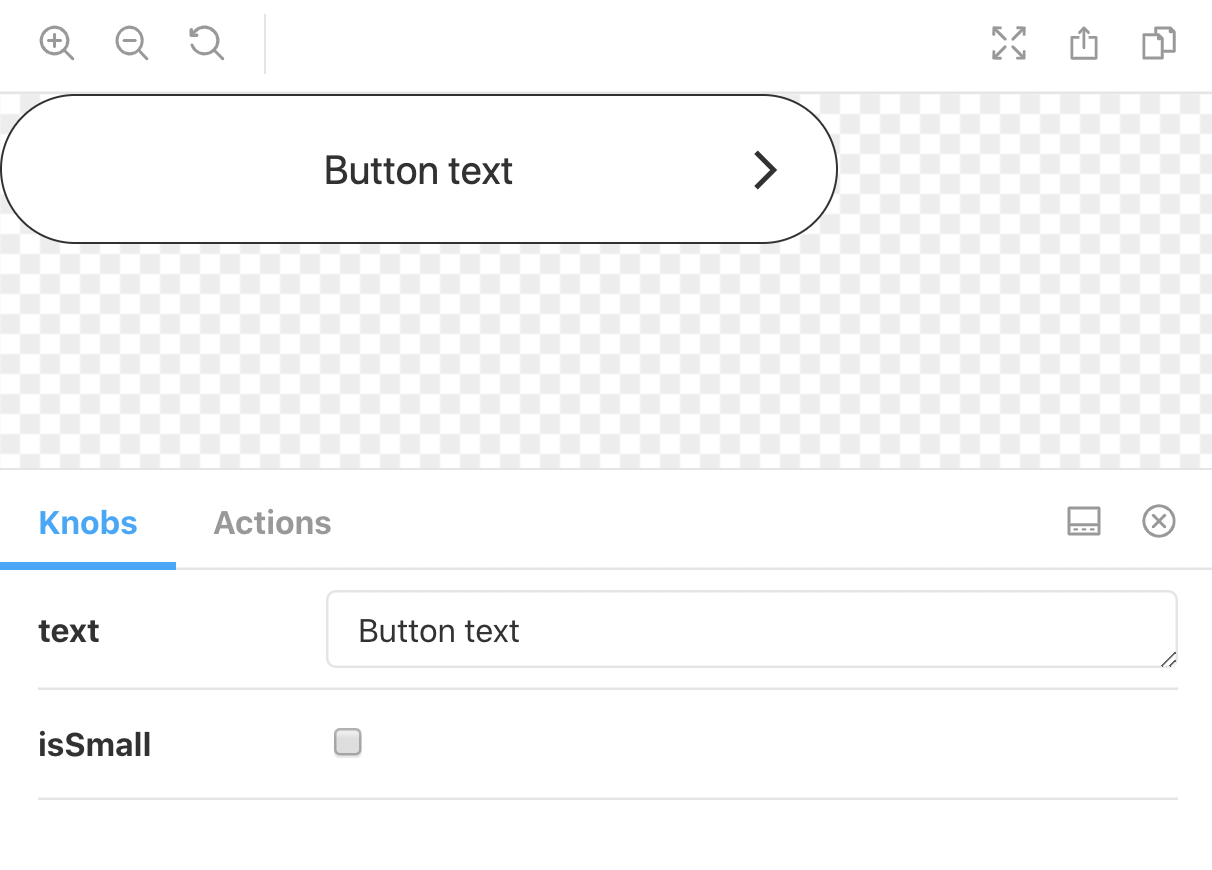This screenshot has width=1212, height=870.
Task: Enable the isSmall checkbox
Action: click(348, 742)
